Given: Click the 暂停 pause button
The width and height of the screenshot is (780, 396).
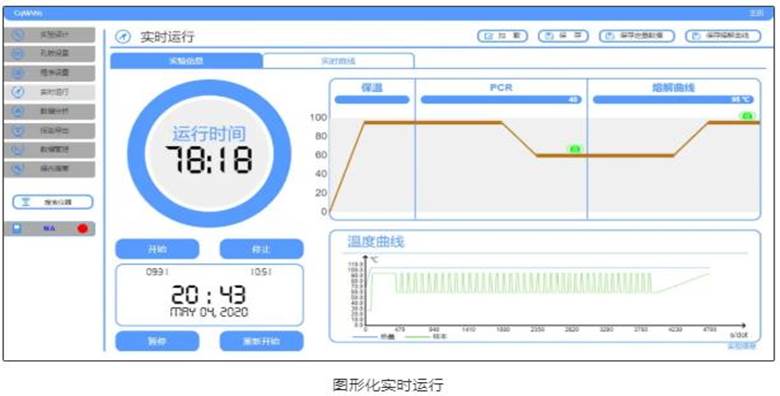Looking at the screenshot, I should coord(157,341).
